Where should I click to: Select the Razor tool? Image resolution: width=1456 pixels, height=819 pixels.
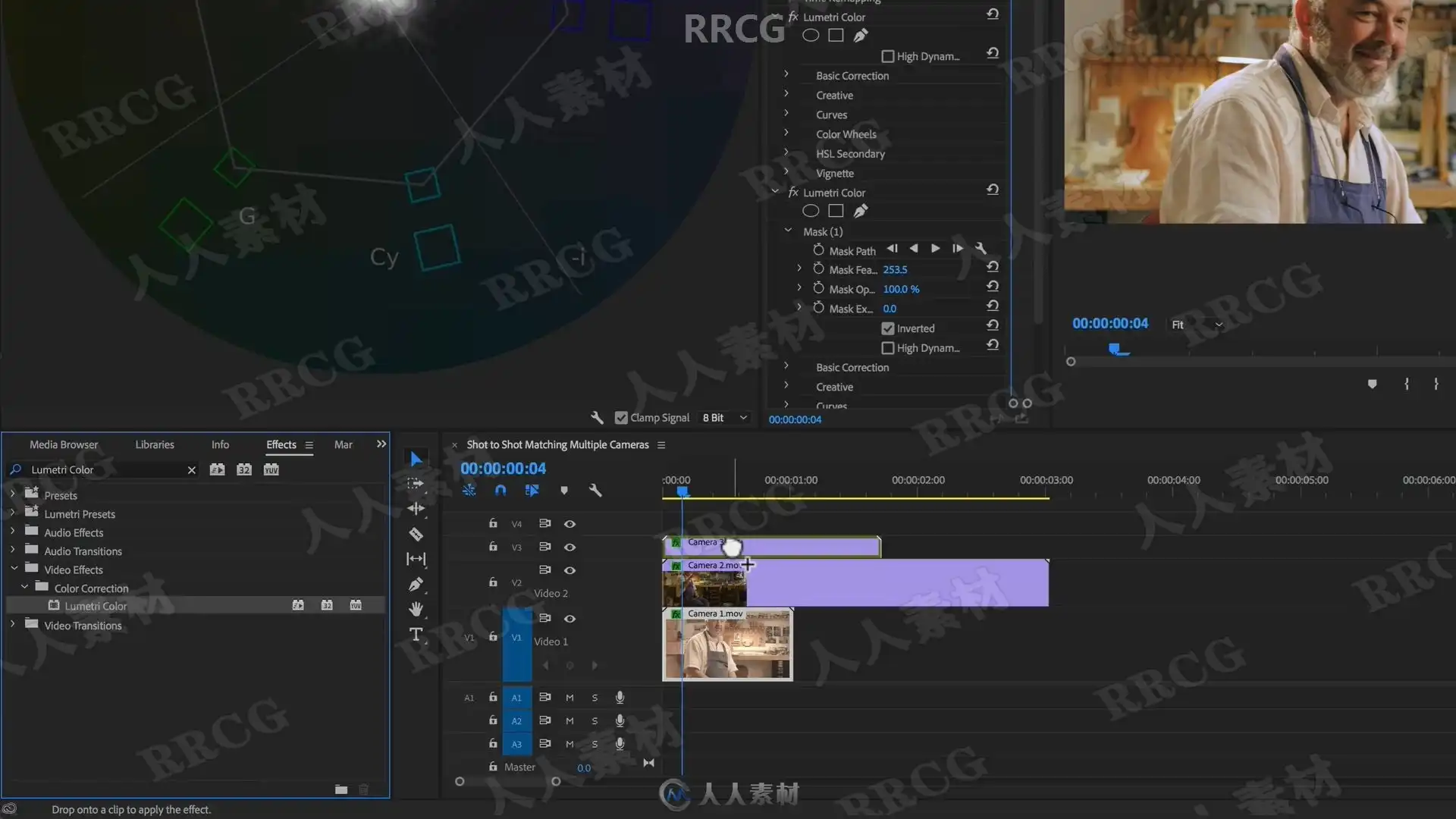(x=416, y=535)
